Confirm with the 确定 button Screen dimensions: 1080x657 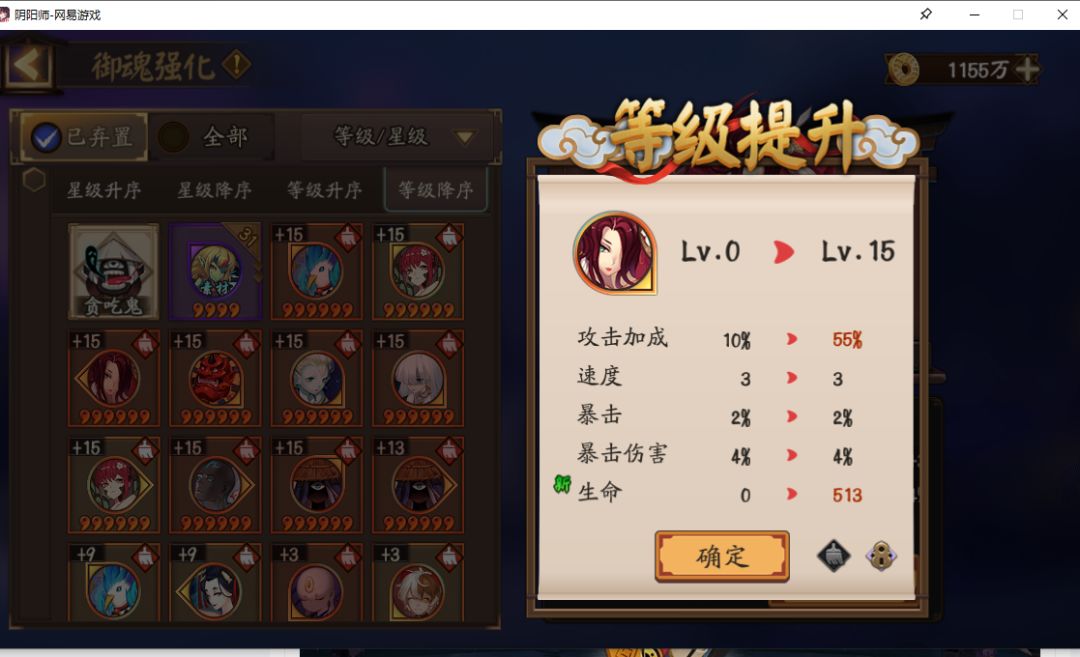coord(722,556)
